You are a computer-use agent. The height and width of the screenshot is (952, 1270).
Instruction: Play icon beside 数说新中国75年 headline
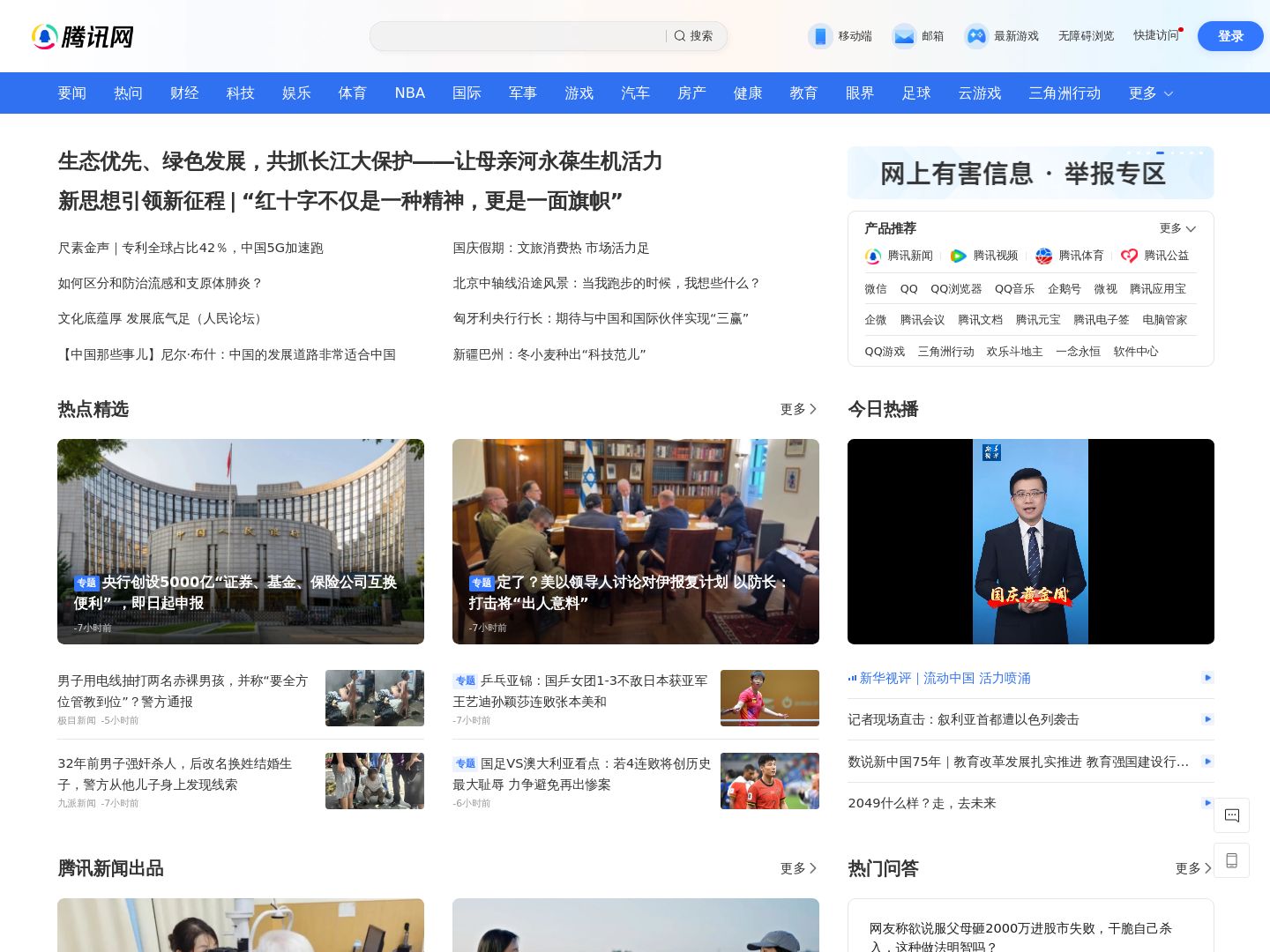(x=1208, y=761)
